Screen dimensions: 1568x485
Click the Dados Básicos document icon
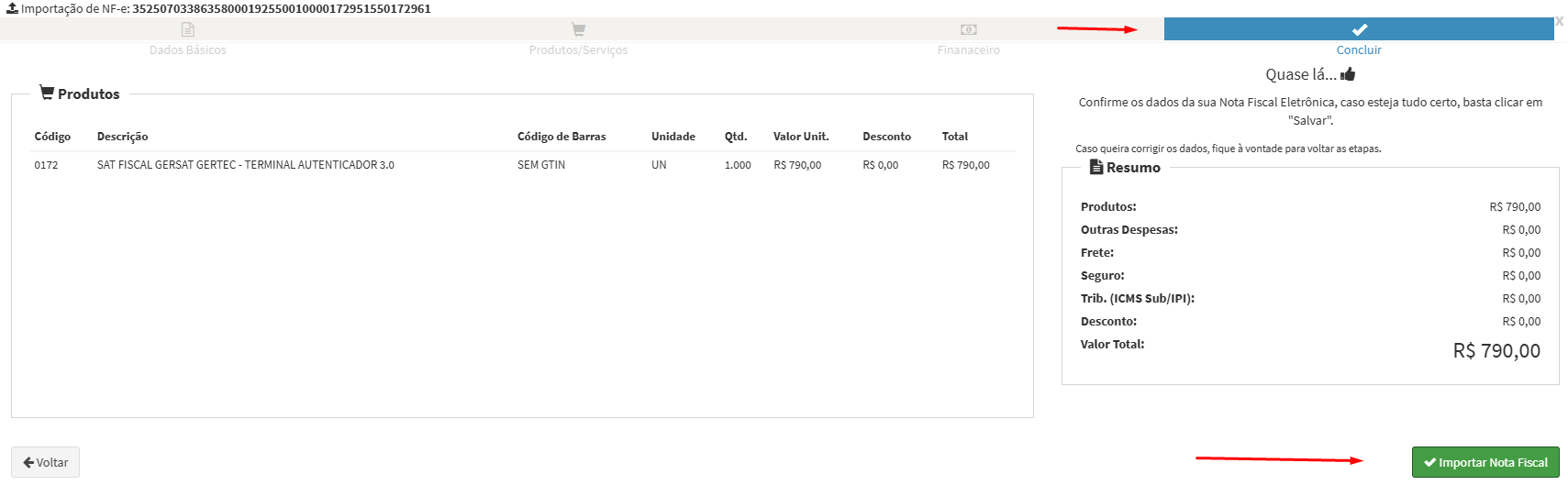tap(188, 29)
